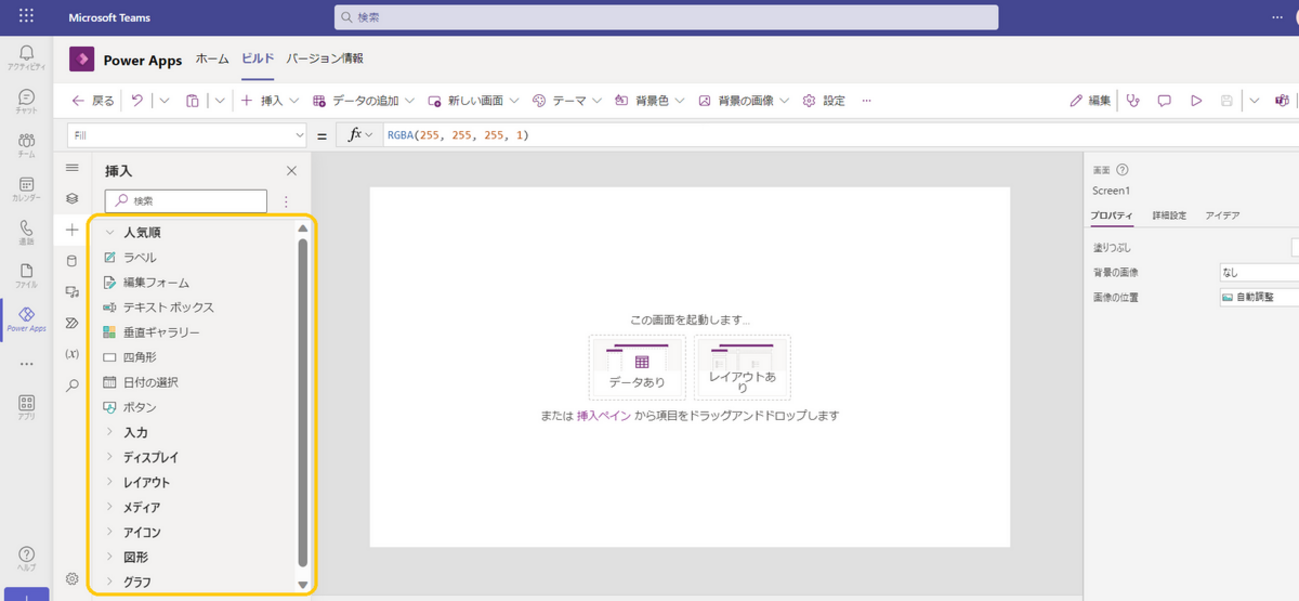
Task: Select the stethoscope App Checker icon
Action: point(1132,100)
